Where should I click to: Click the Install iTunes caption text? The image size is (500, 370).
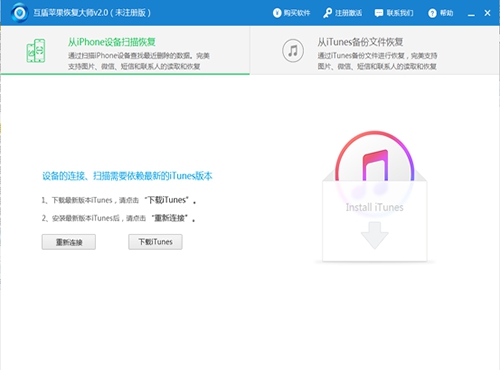[x=375, y=207]
